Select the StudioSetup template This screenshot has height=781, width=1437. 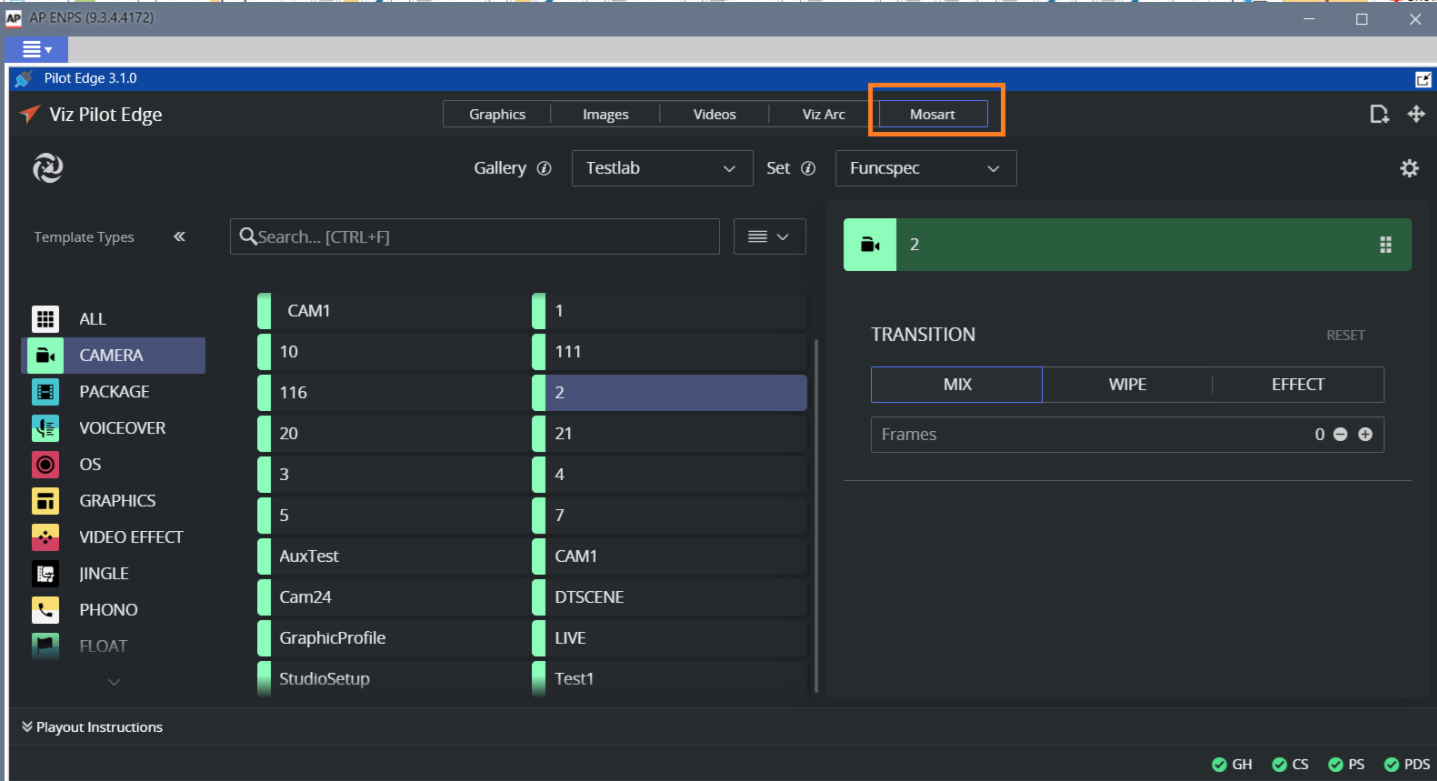pos(395,679)
